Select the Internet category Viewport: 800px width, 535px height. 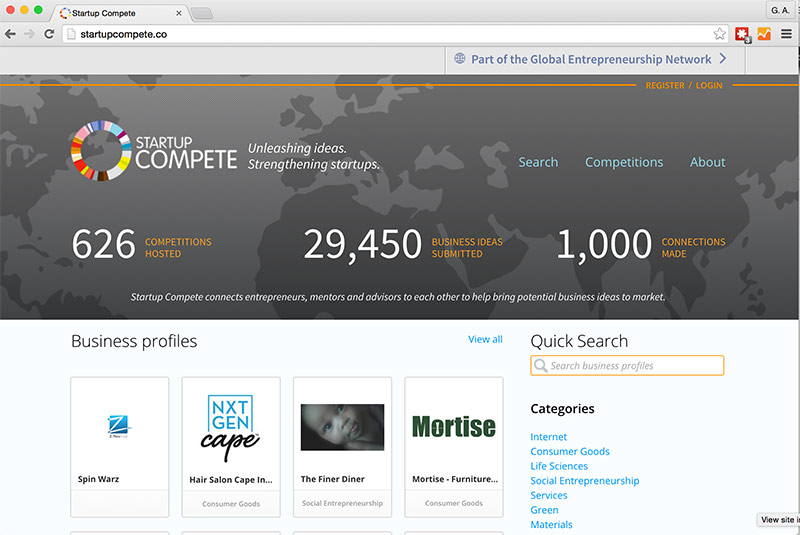click(x=548, y=437)
